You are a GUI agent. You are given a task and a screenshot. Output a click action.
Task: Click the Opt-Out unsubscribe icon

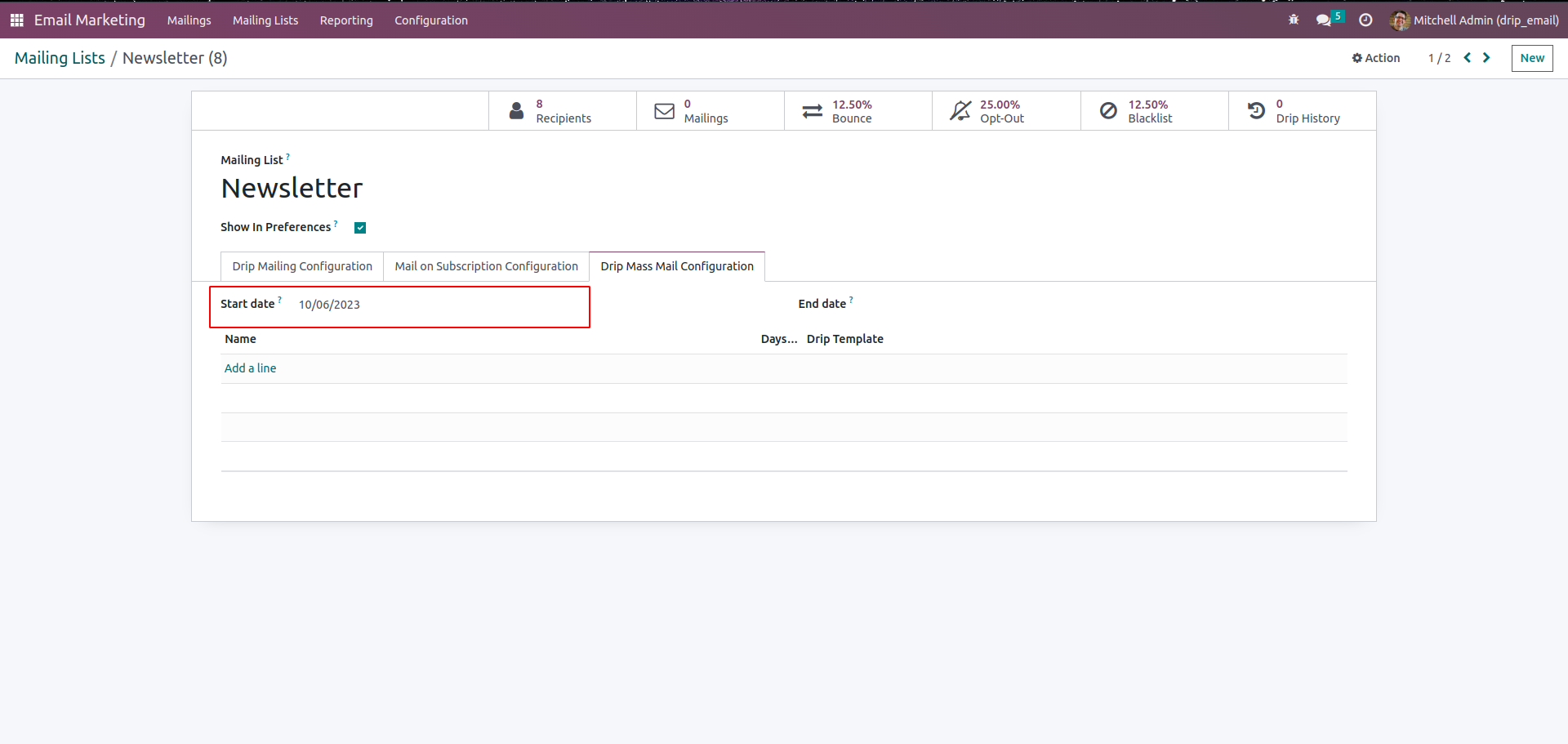[961, 111]
